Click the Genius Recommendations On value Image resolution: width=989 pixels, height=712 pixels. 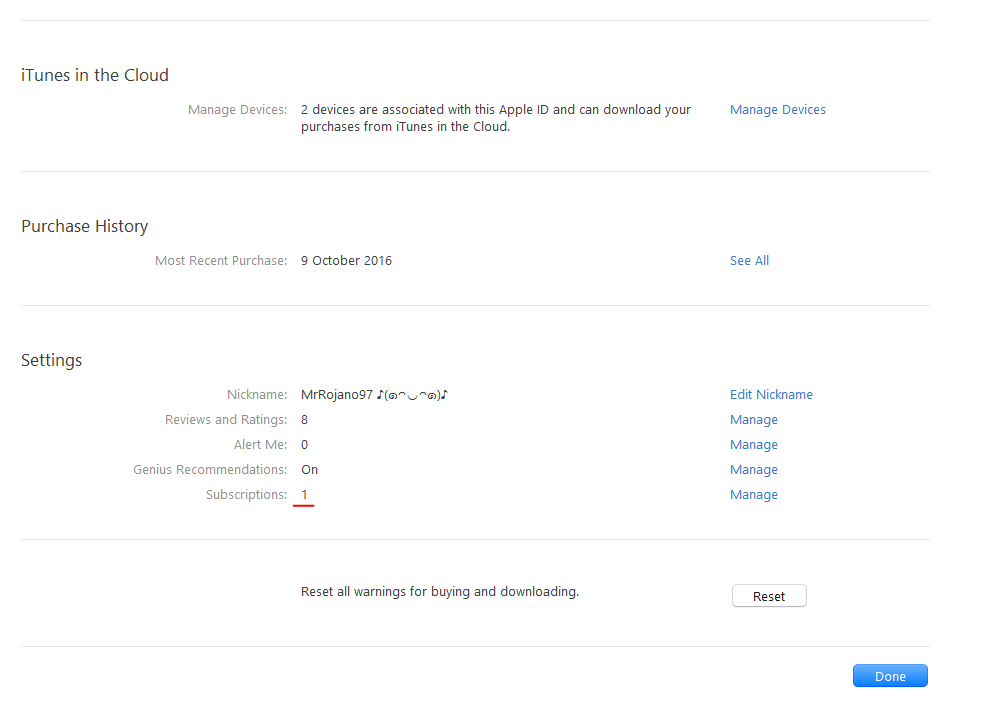click(x=309, y=470)
